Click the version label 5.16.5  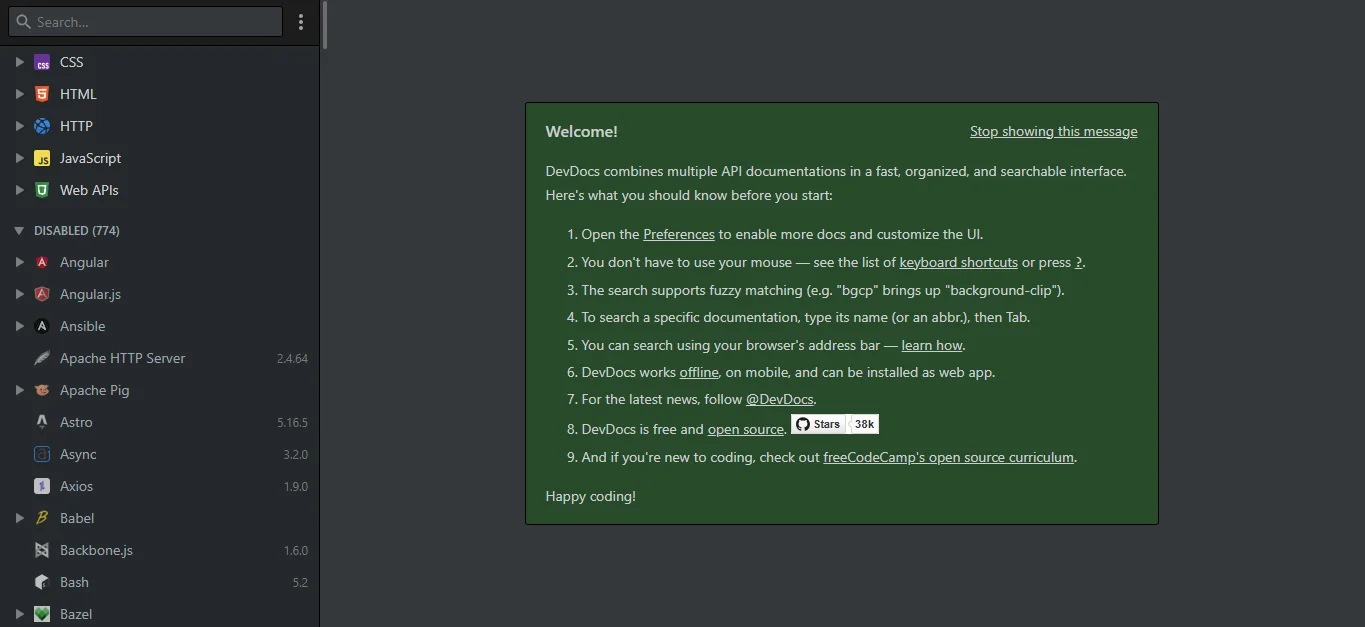coord(292,422)
